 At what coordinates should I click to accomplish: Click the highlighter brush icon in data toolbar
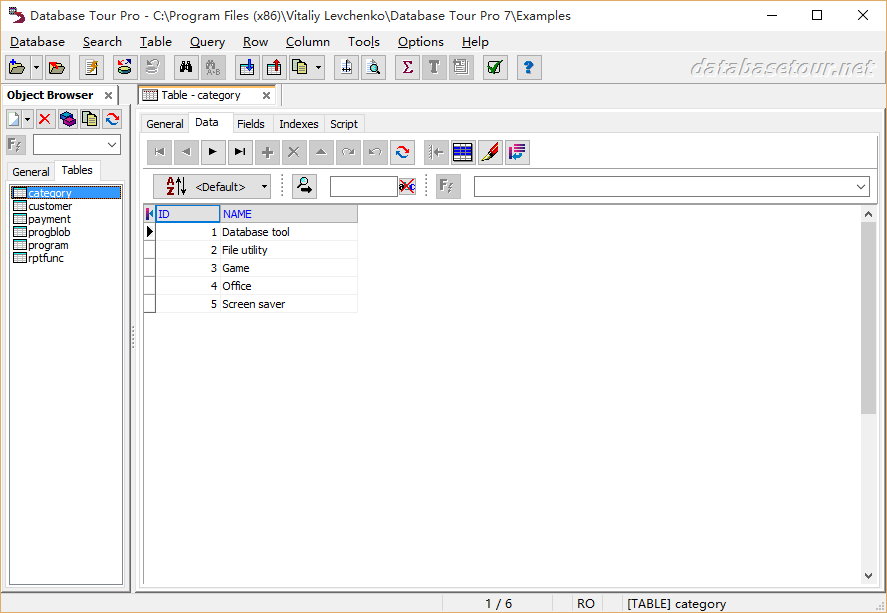click(x=490, y=152)
